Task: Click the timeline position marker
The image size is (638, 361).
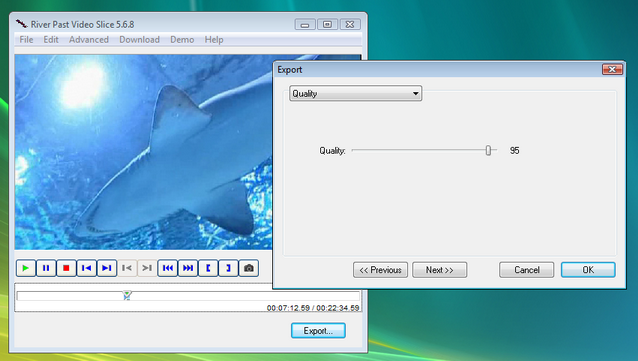Action: 127,295
